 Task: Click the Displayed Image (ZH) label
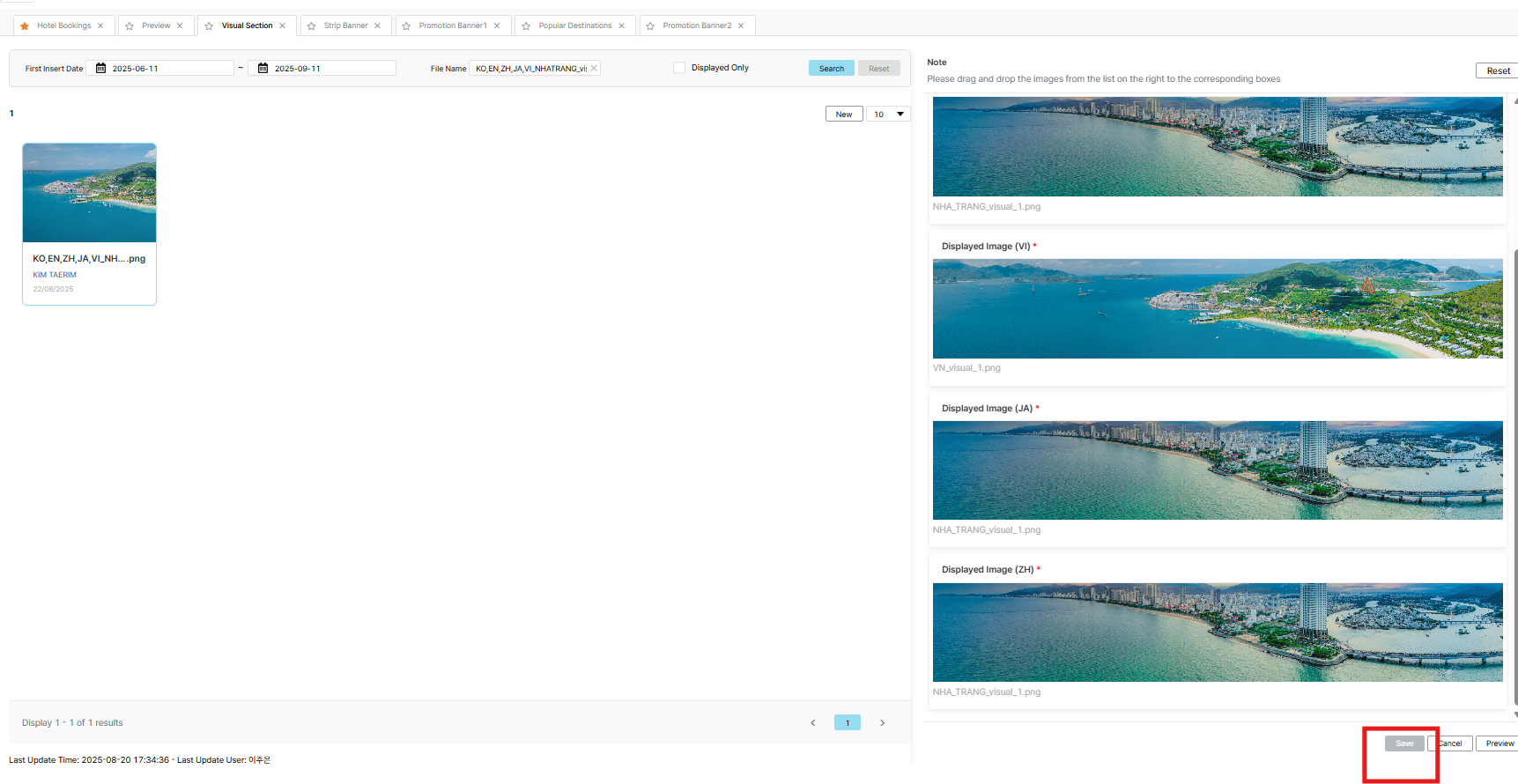point(988,570)
